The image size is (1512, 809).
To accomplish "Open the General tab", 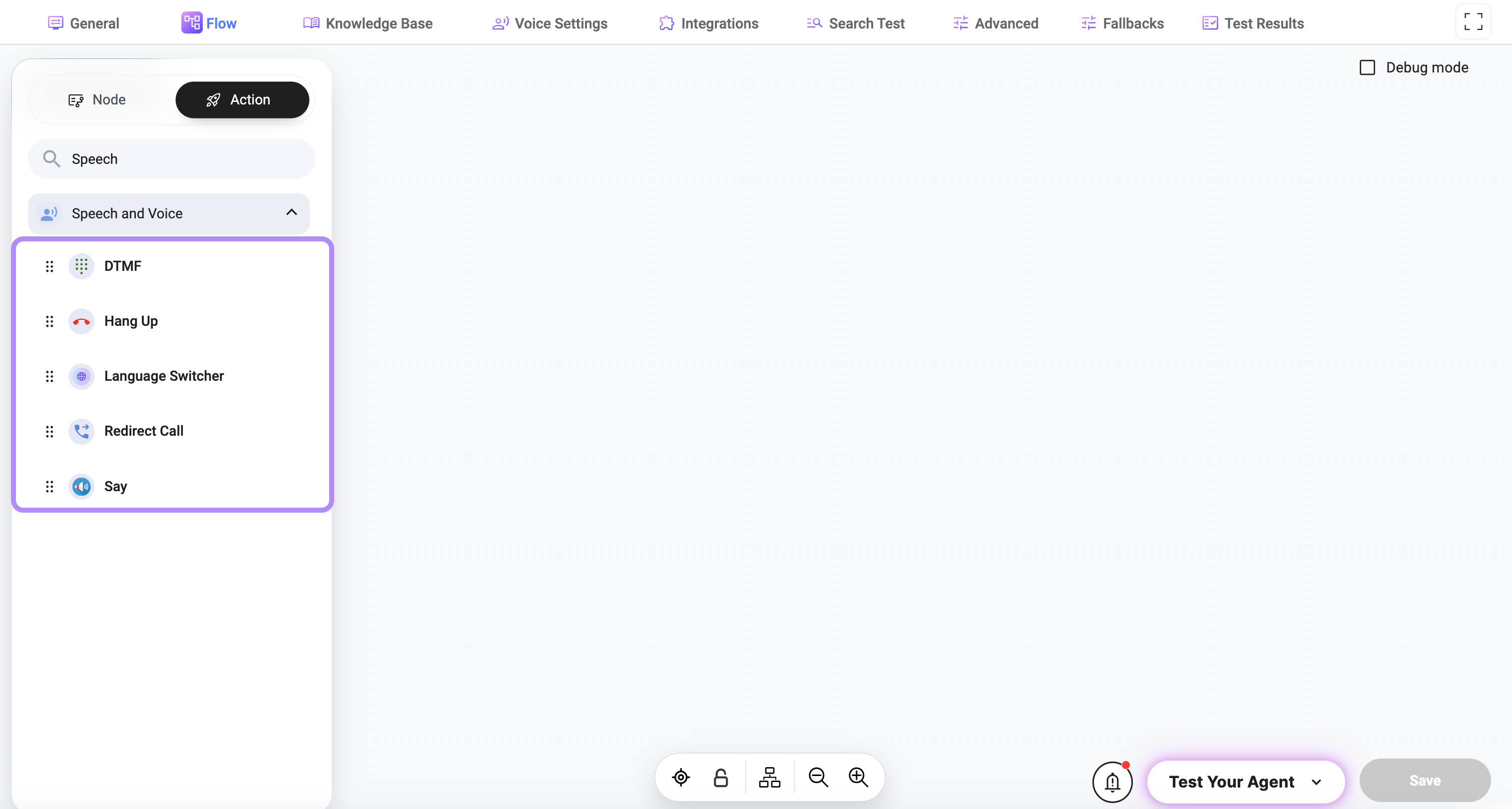I will point(83,23).
